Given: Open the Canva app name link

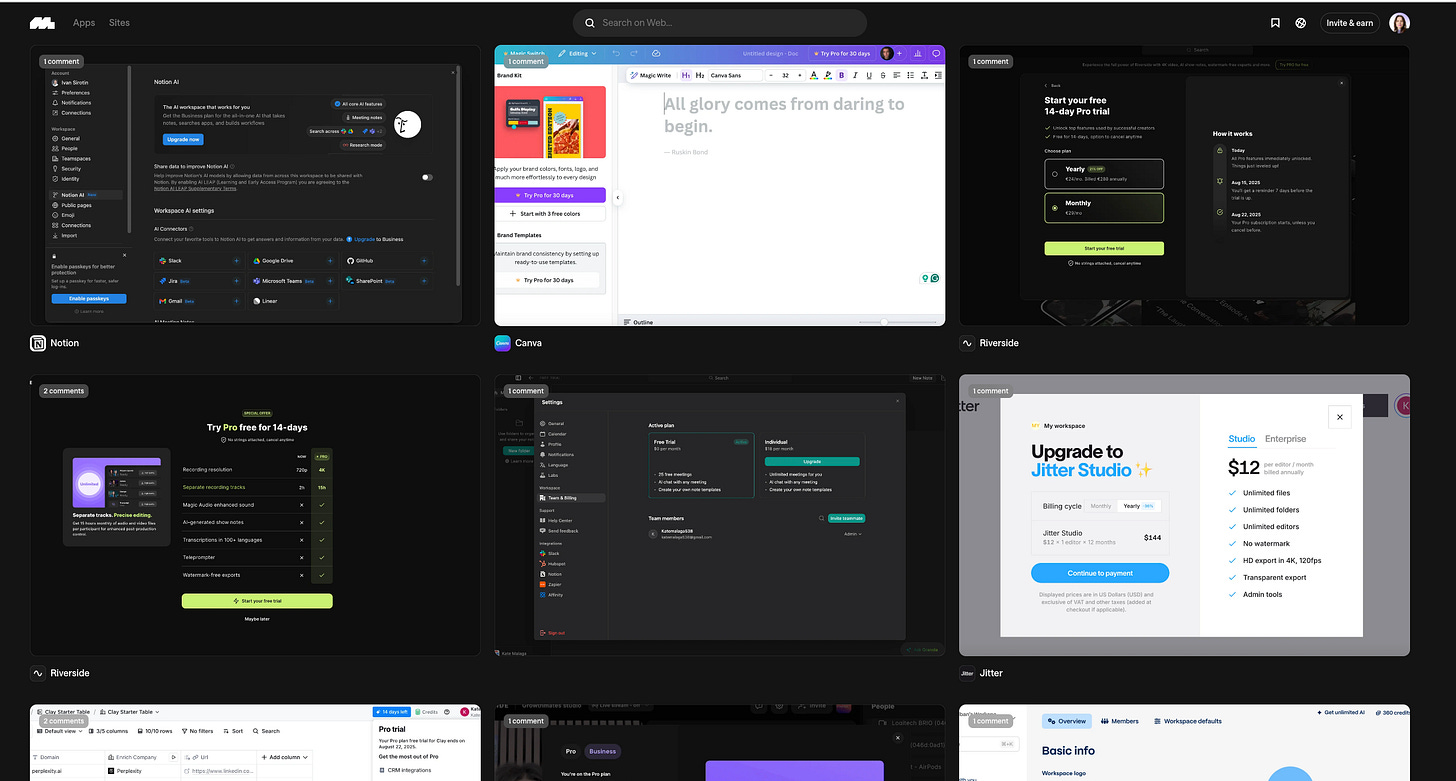Looking at the screenshot, I should pos(528,343).
